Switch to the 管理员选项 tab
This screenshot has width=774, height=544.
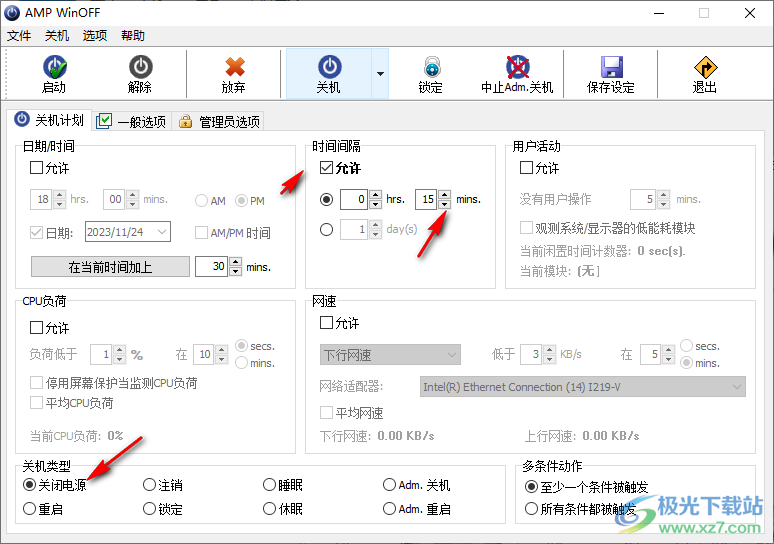(219, 121)
